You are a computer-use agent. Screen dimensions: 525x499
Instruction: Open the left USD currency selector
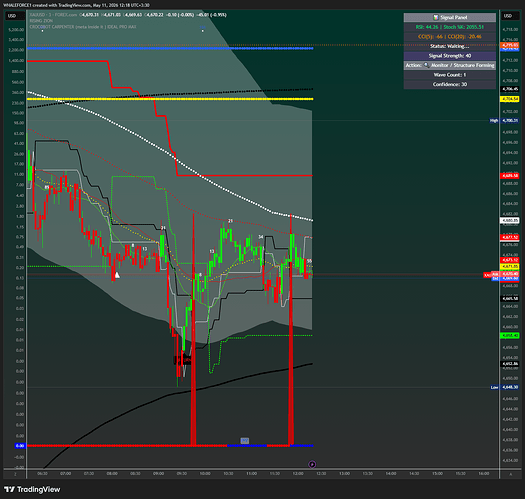pyautogui.click(x=12, y=16)
